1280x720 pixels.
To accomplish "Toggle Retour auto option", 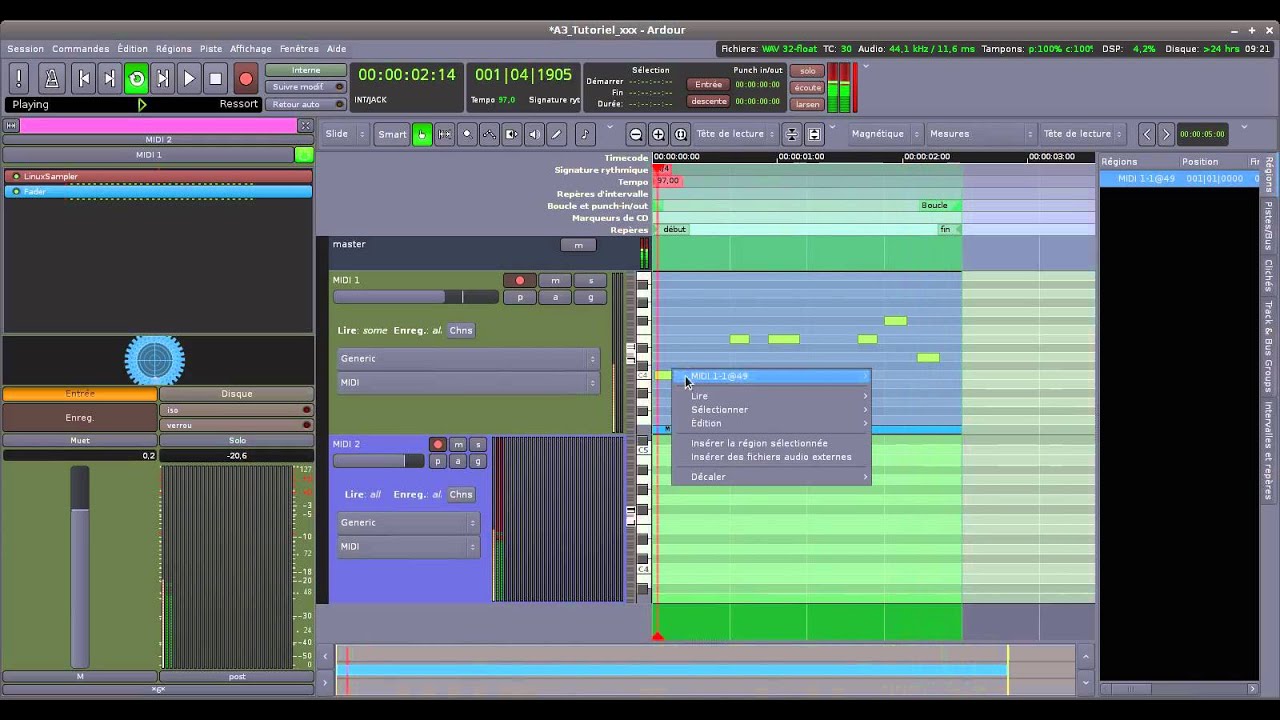I will click(x=305, y=104).
